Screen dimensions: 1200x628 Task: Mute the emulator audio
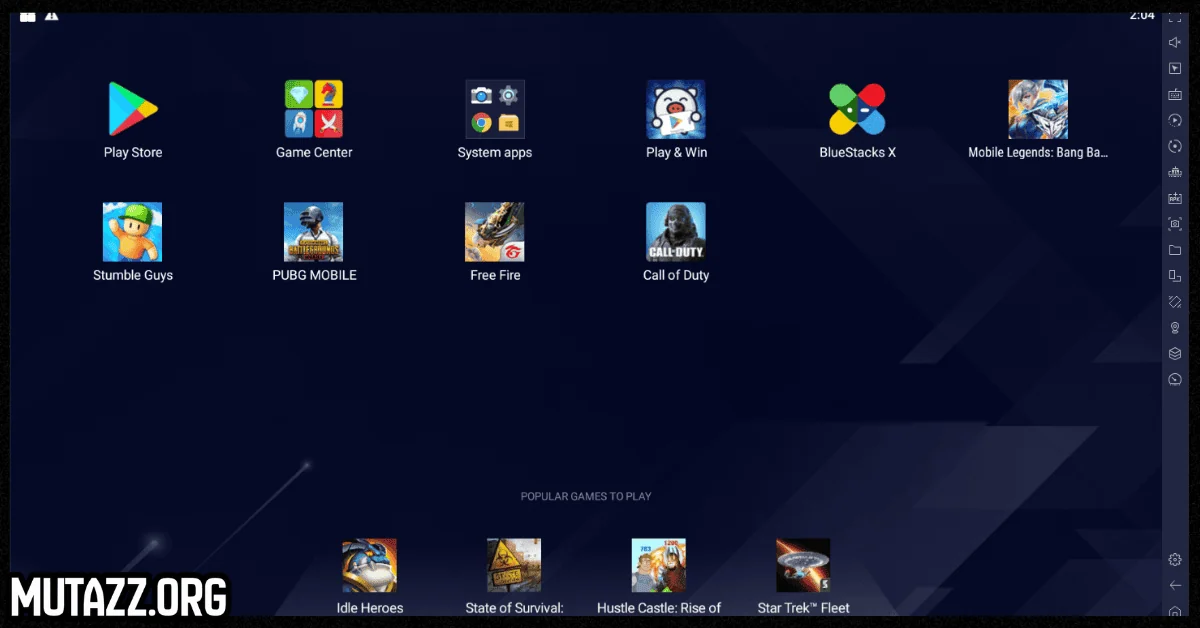[1174, 42]
